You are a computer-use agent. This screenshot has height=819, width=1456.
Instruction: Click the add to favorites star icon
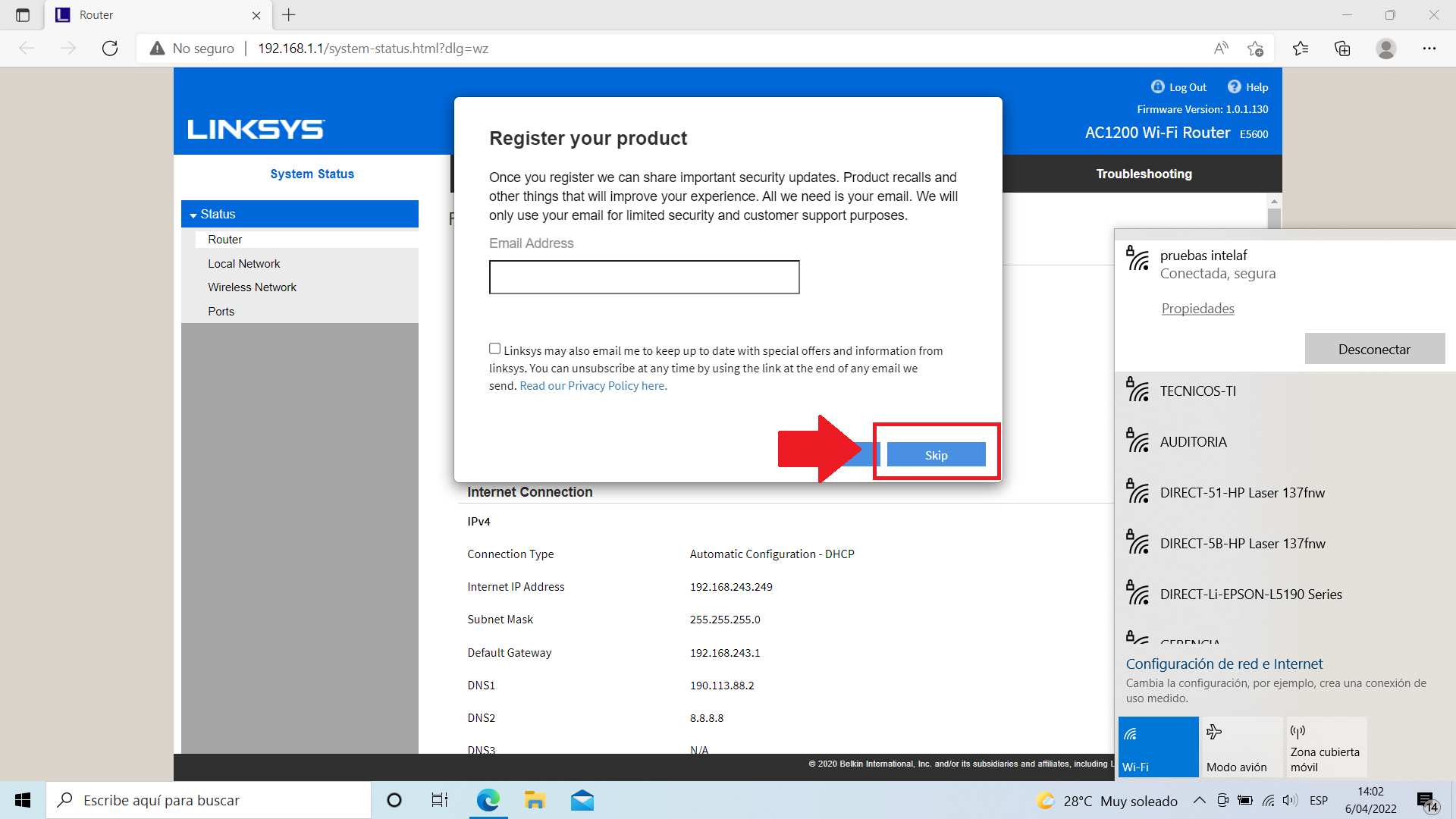tap(1255, 49)
